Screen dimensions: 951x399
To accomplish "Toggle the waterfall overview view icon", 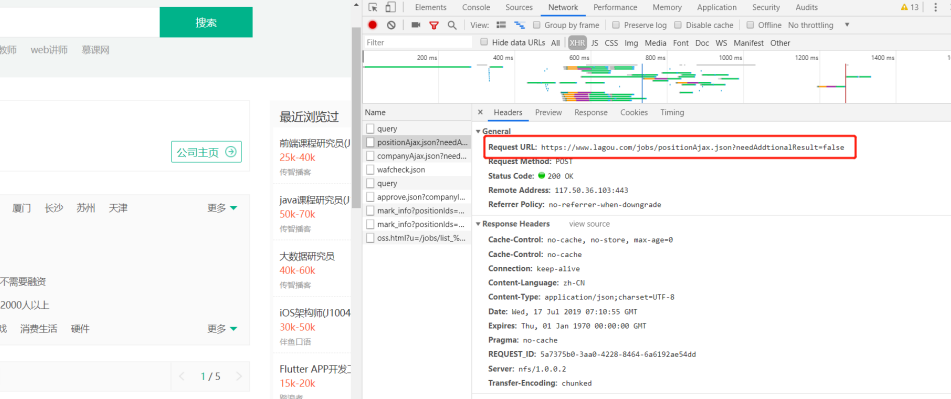I will point(519,25).
